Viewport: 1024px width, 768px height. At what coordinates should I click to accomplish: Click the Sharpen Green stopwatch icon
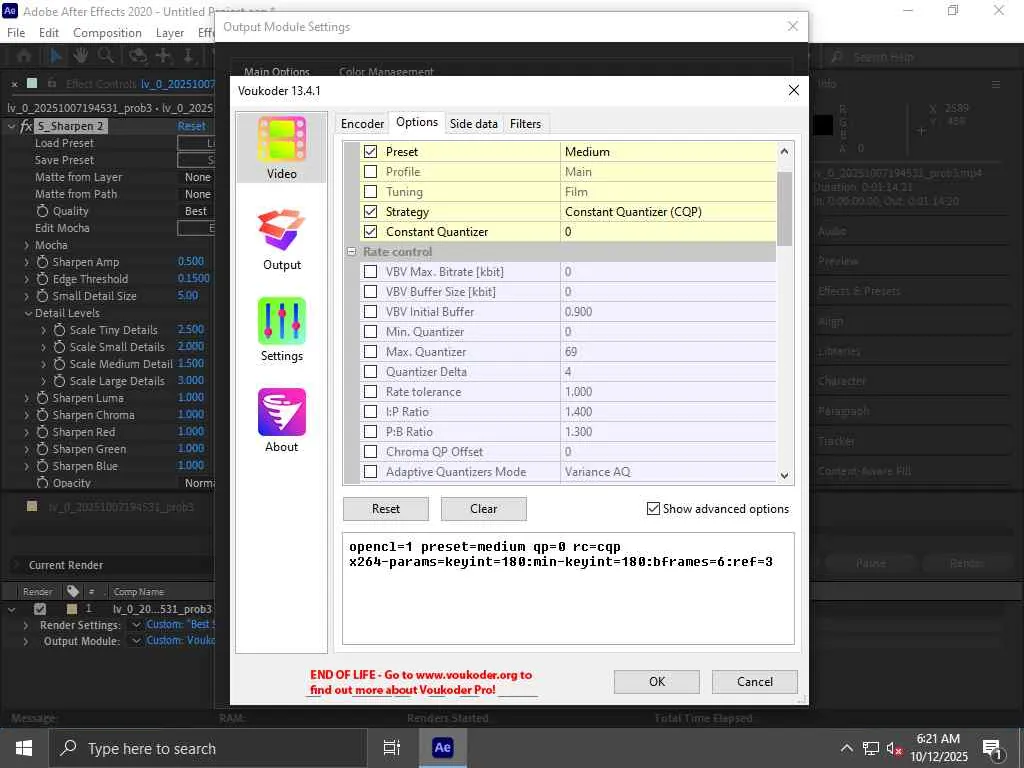coord(42,449)
